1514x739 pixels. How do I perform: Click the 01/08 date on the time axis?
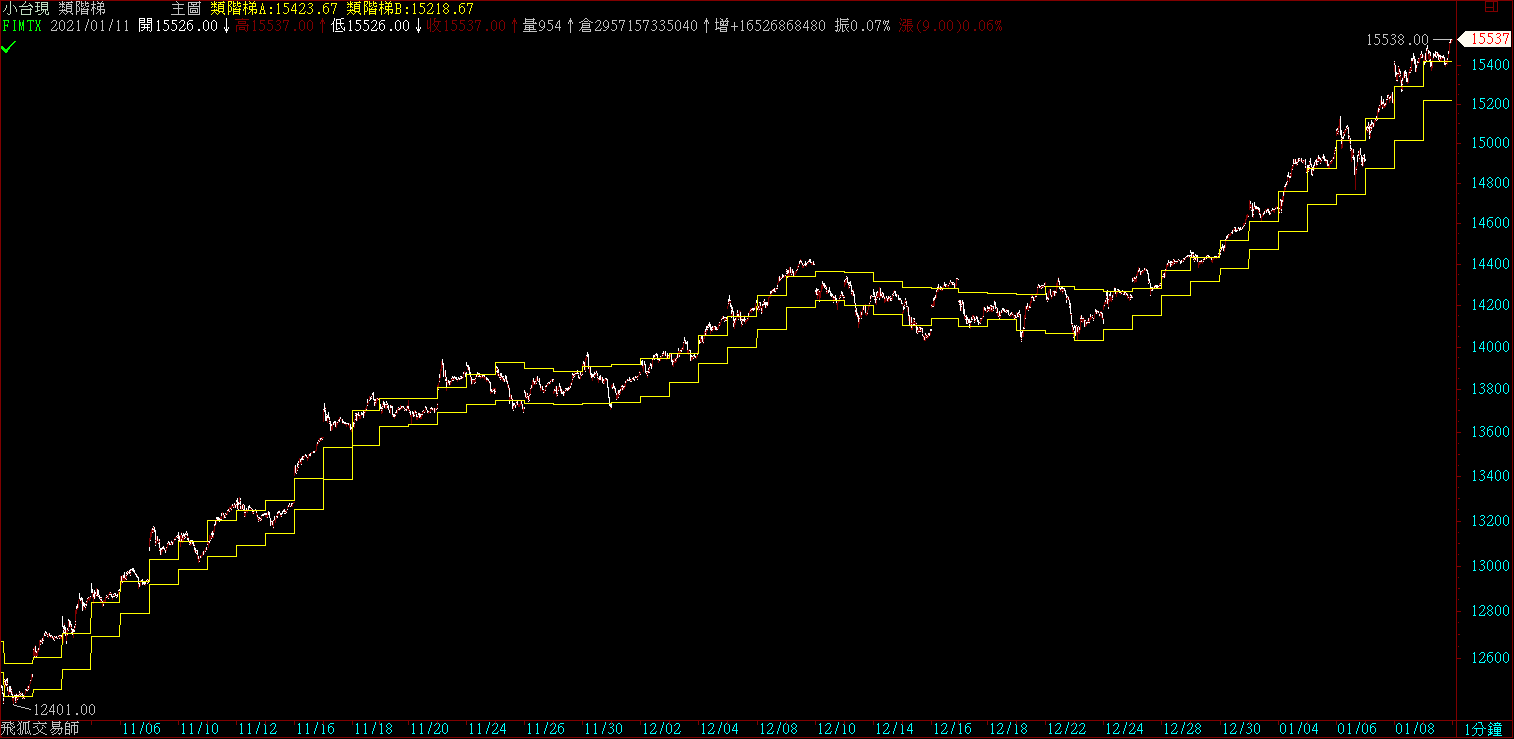[1415, 730]
